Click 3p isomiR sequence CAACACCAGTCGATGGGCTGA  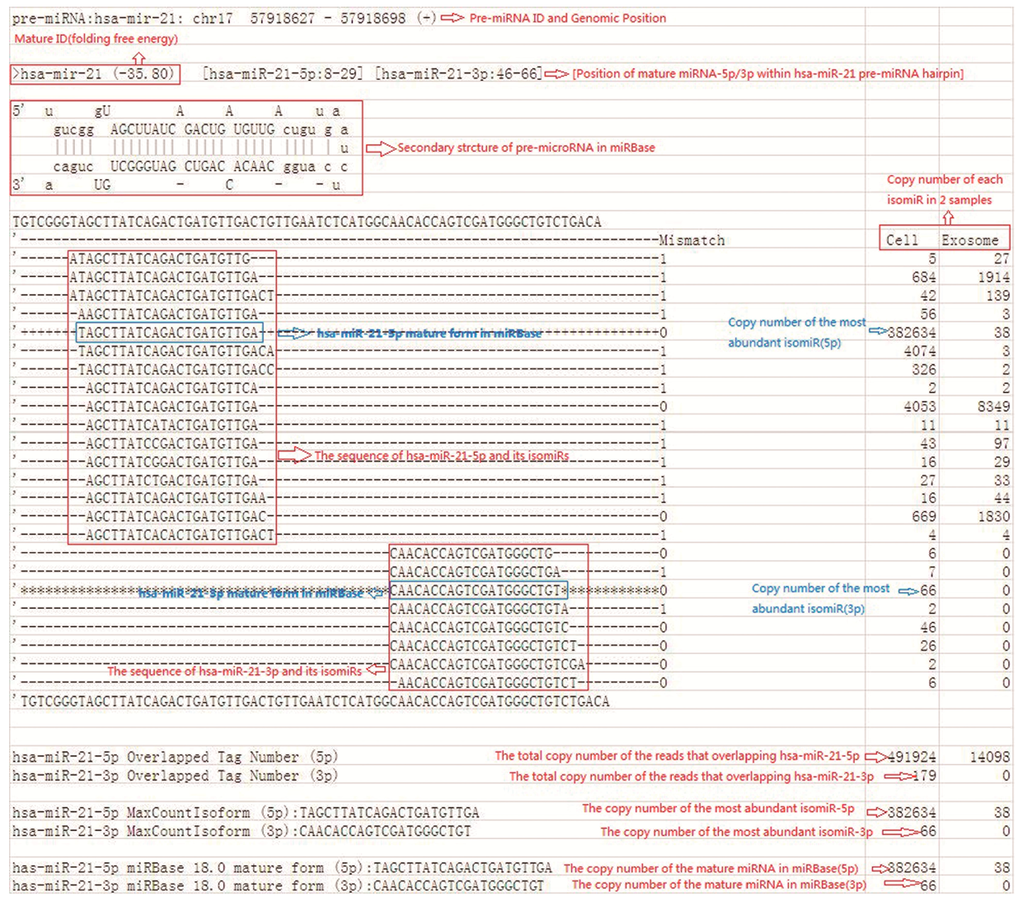(x=475, y=572)
